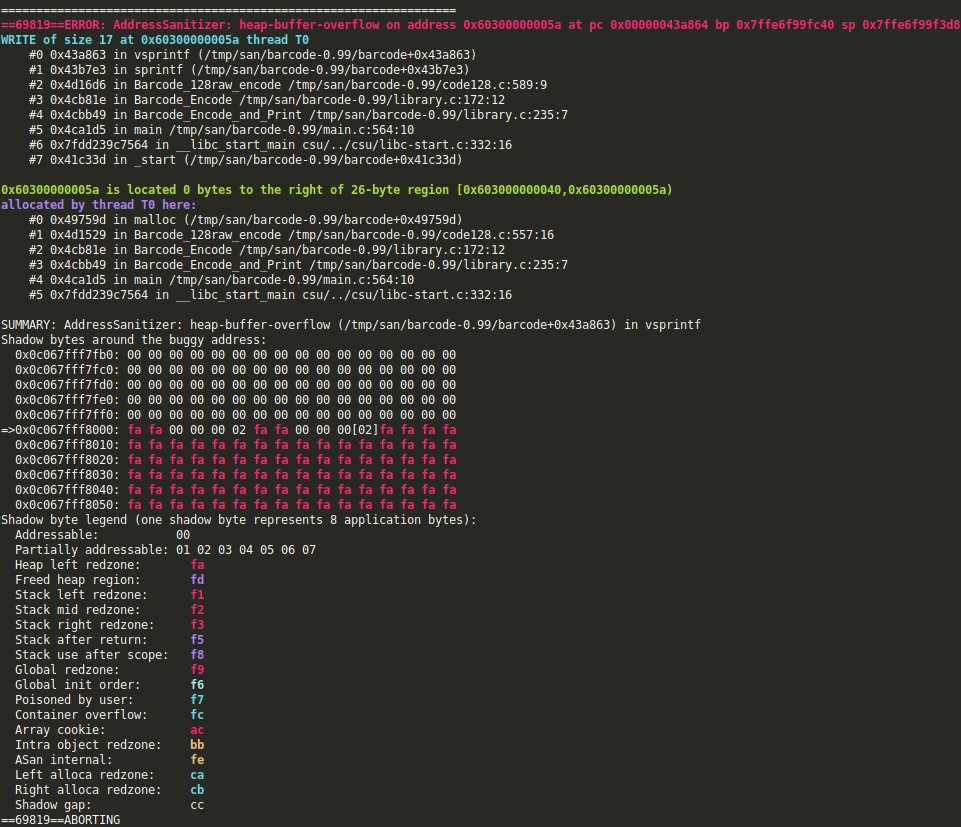
Task: Select shadow row 0x0c067fff7fb0
Action: 235,355
